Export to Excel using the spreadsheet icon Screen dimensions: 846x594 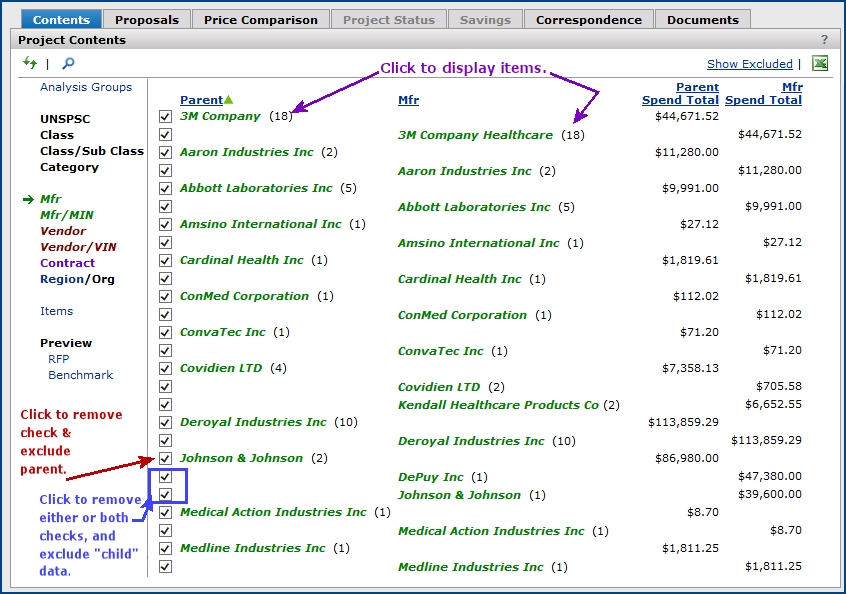[x=820, y=64]
